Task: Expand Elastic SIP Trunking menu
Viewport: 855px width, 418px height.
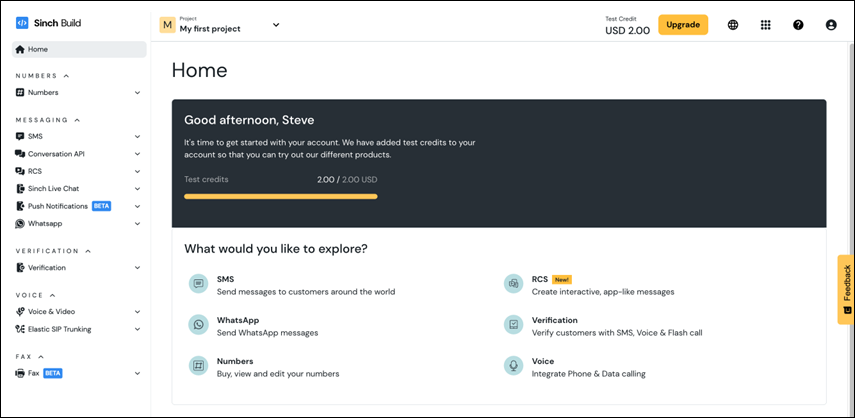Action: 138,329
